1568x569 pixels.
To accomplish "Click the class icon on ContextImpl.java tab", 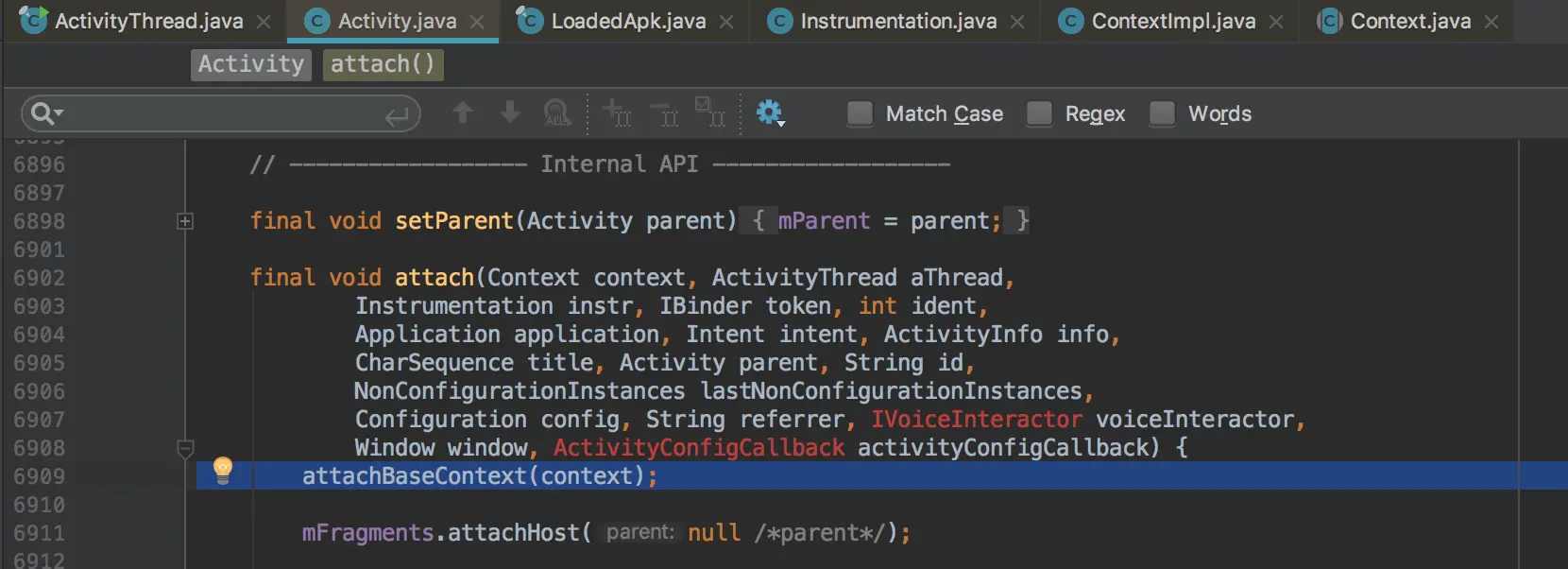I will [x=1071, y=21].
